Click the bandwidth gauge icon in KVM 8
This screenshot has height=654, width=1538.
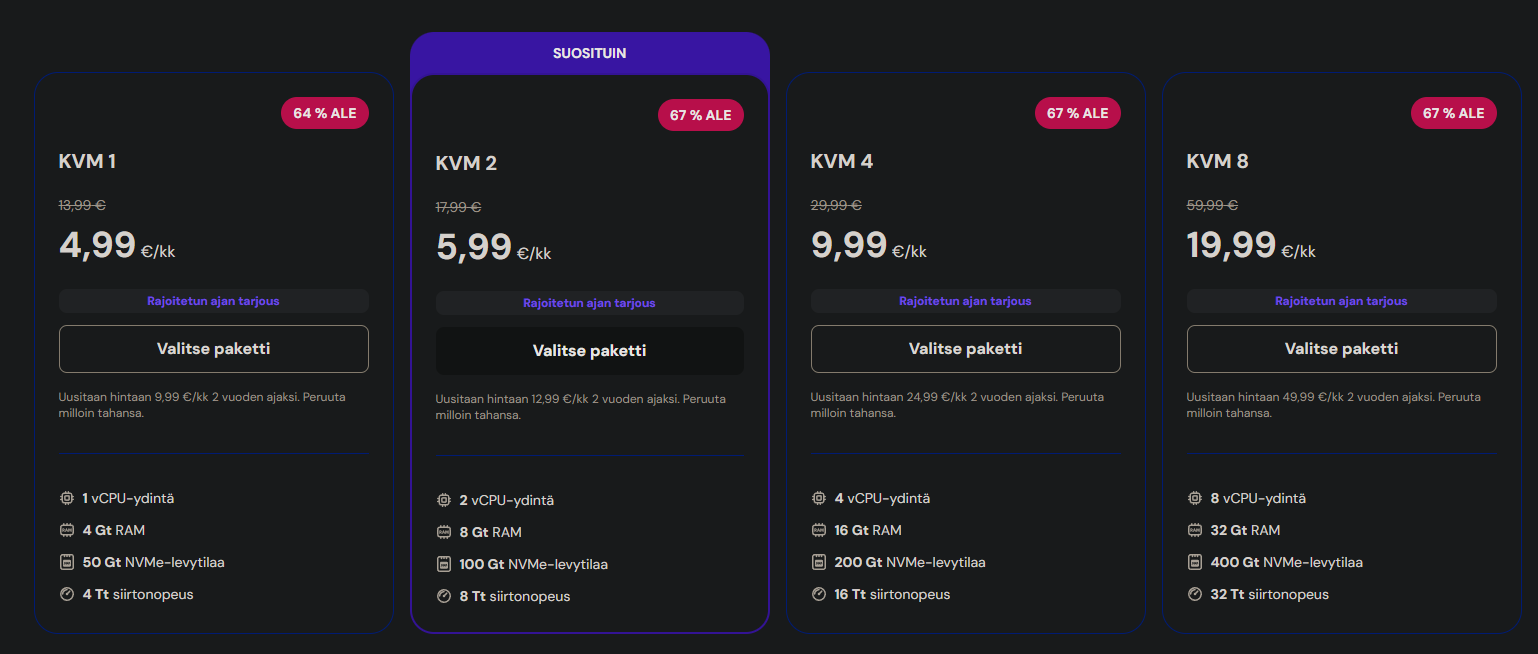pyautogui.click(x=1195, y=594)
